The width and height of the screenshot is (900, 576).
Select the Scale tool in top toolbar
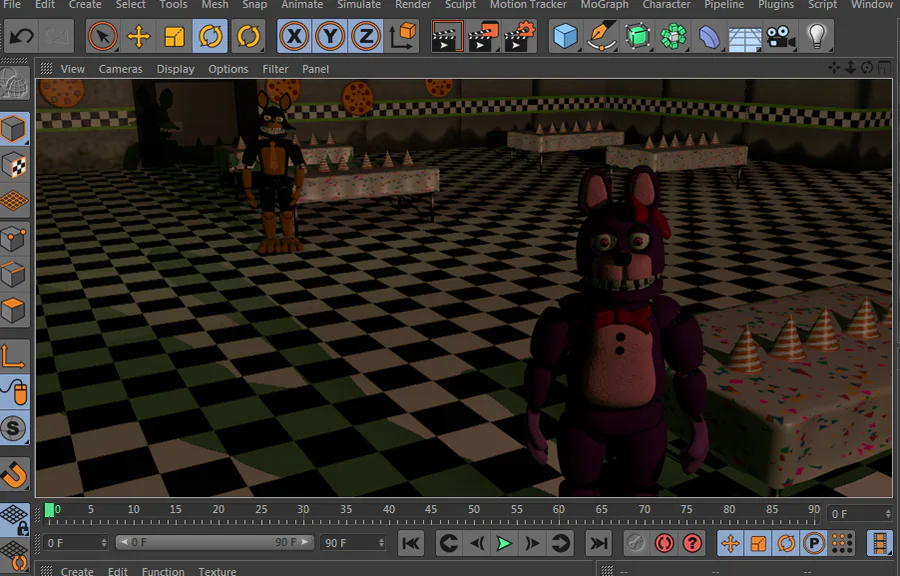click(x=174, y=36)
